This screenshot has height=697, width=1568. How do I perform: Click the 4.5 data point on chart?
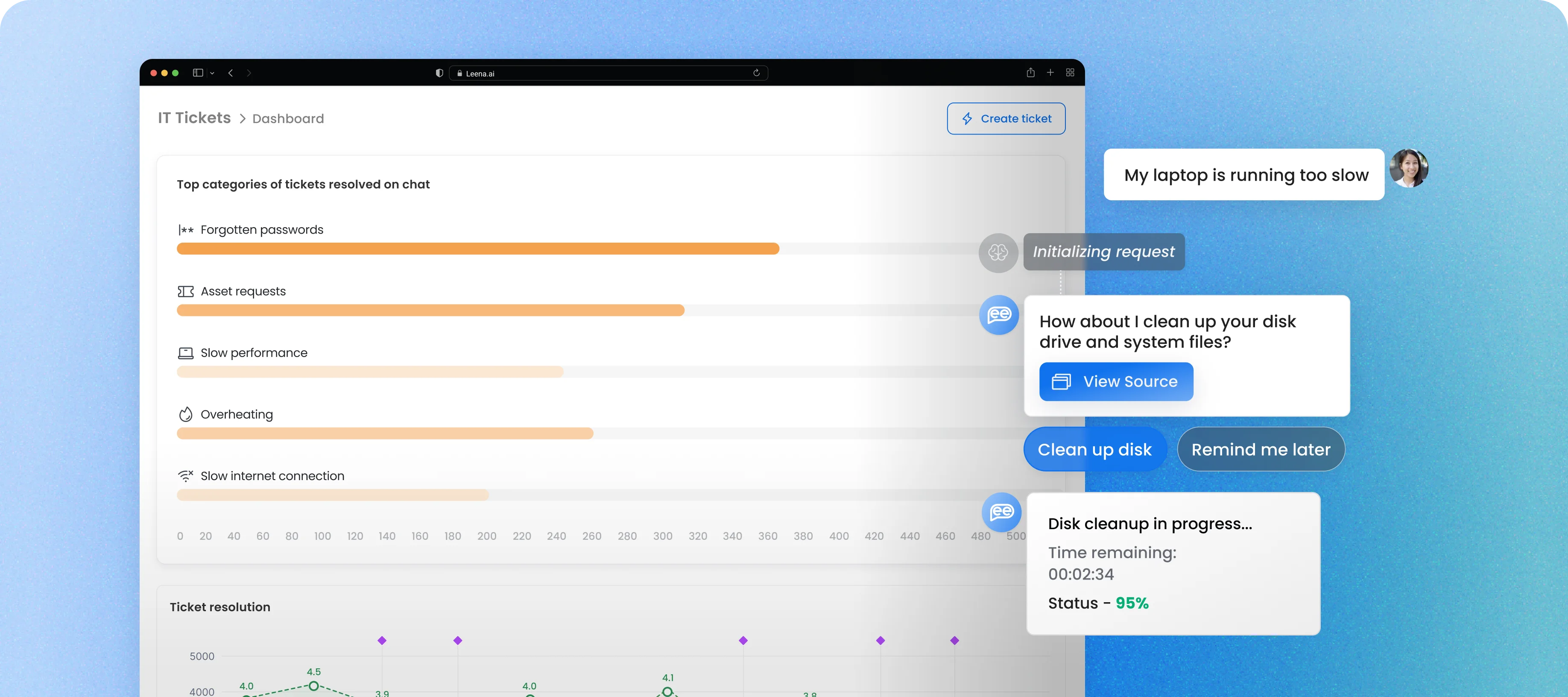pyautogui.click(x=313, y=686)
